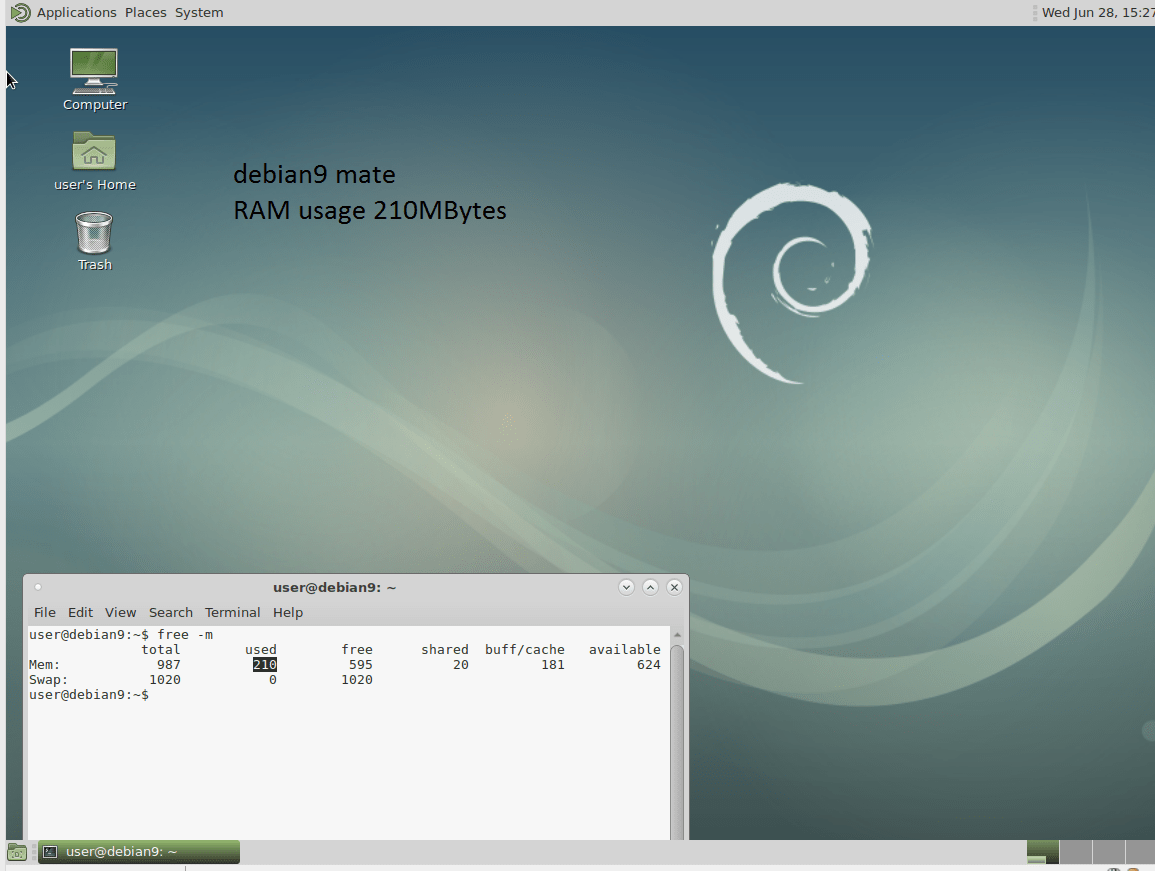This screenshot has height=871, width=1155.
Task: Open the terminal File menu
Action: [x=45, y=612]
